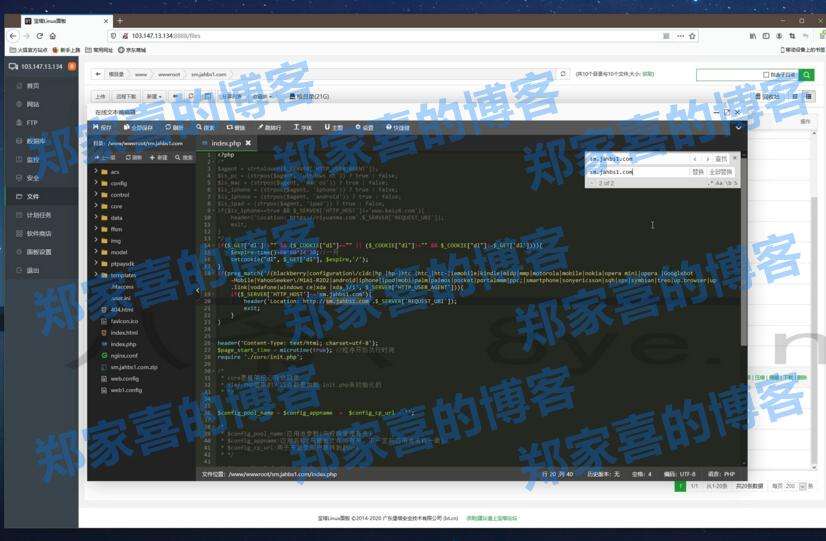Click the Replace All button in find box

[x=721, y=172]
